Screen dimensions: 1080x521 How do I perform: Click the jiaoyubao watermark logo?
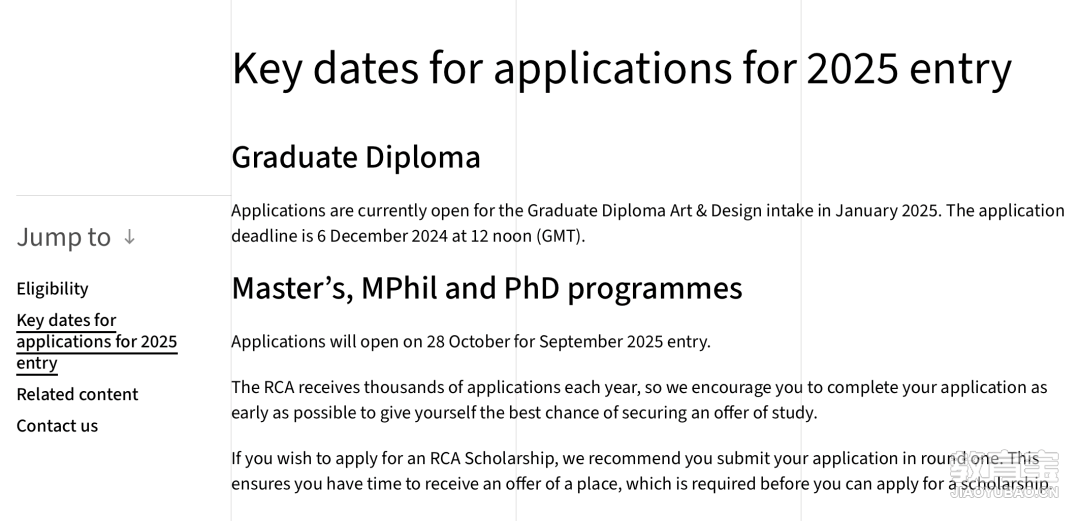coord(1004,475)
